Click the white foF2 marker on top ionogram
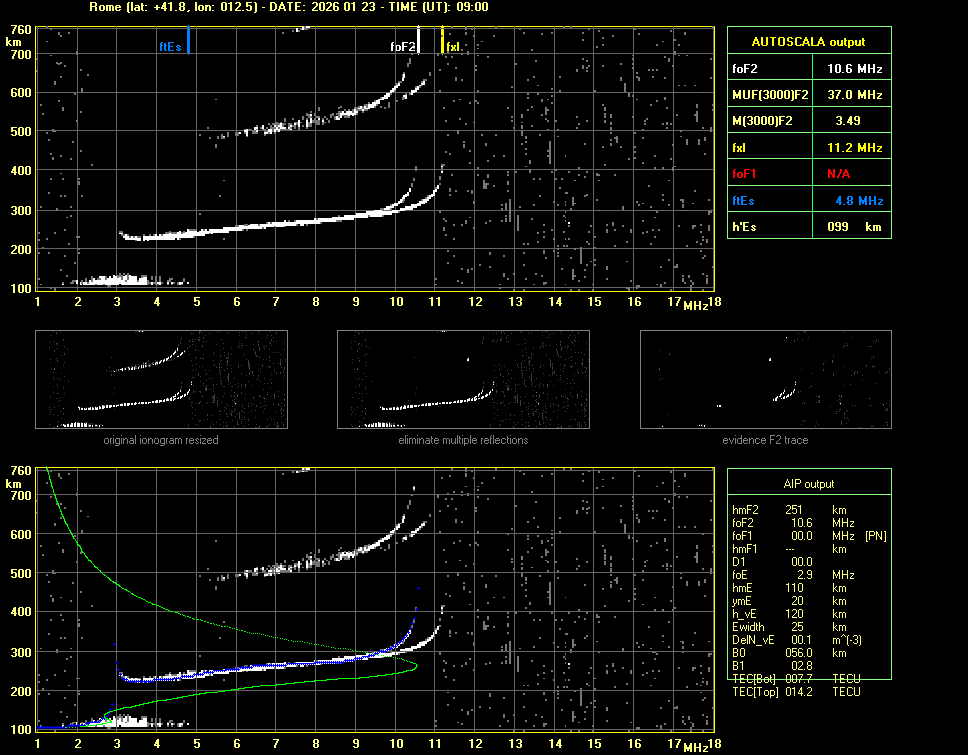The image size is (968, 755). coord(418,40)
